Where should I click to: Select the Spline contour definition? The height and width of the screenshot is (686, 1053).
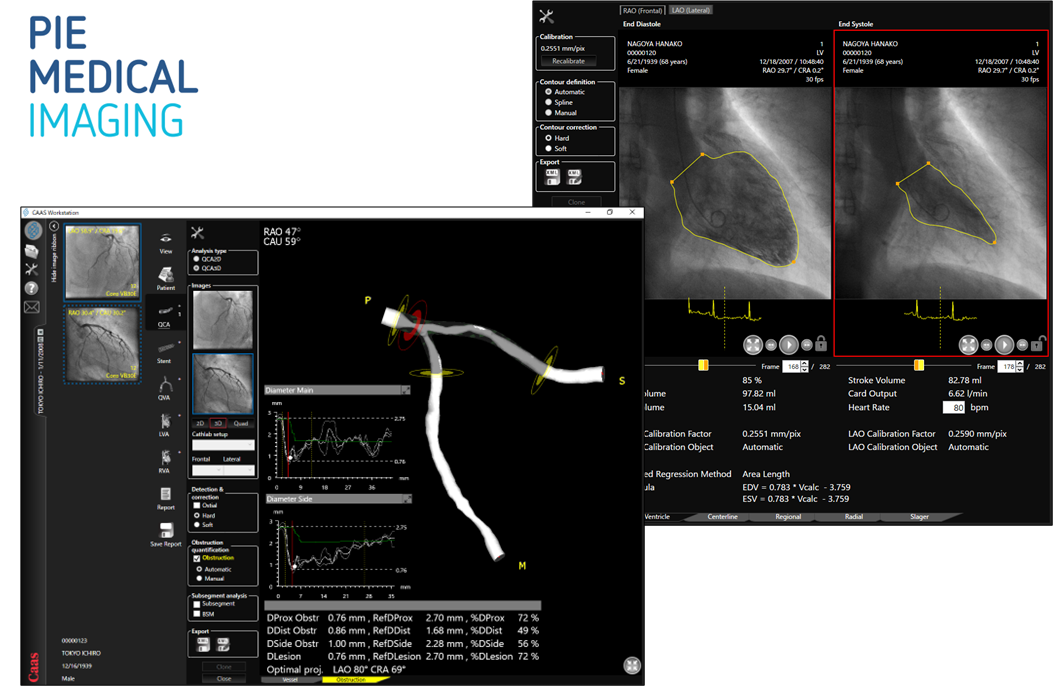(x=548, y=102)
